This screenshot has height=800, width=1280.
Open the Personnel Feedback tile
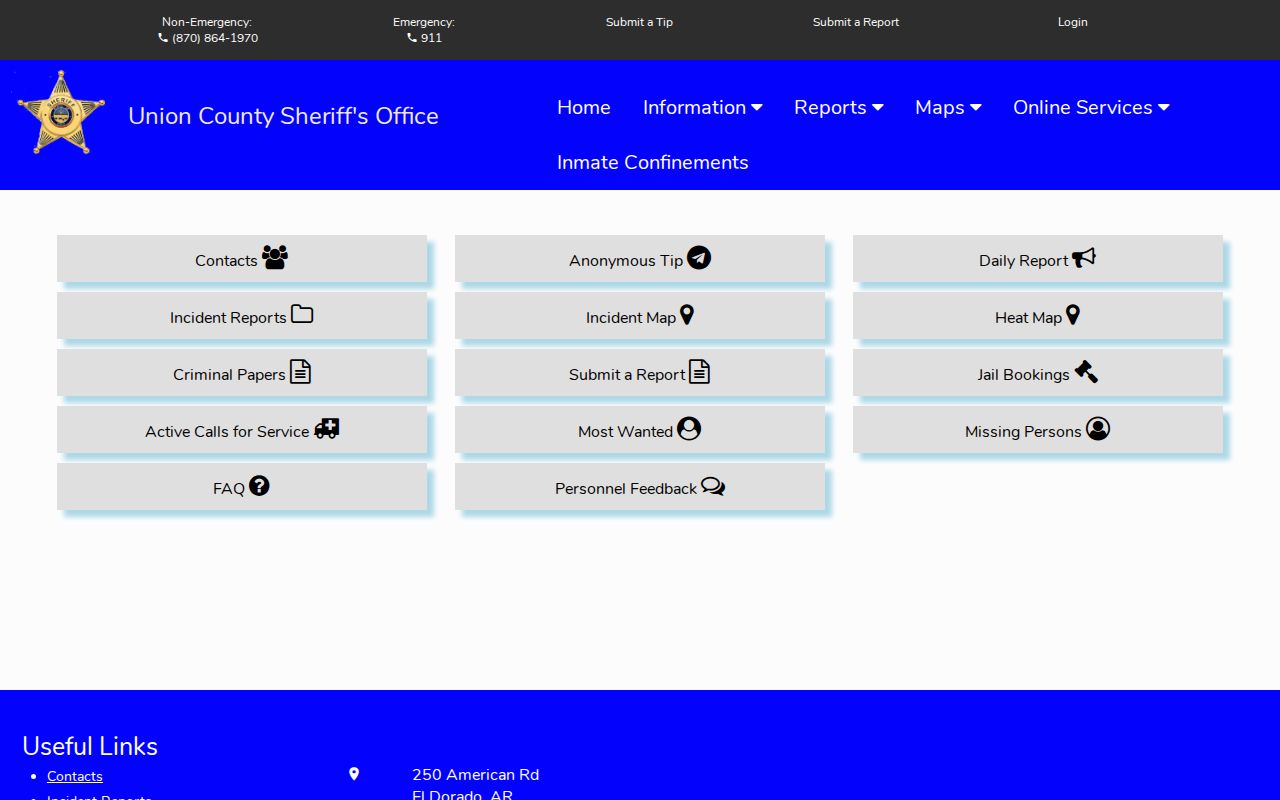point(640,487)
